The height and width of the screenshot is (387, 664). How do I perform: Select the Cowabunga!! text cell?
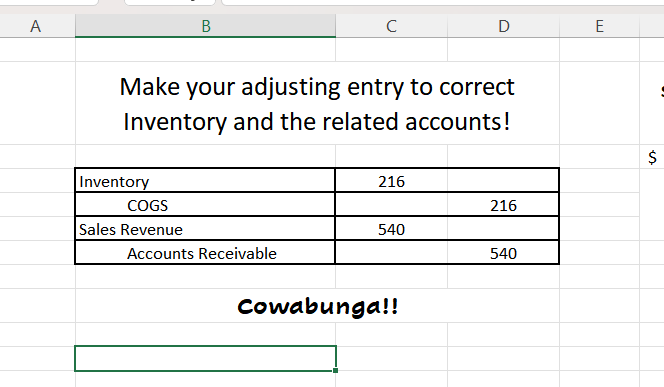pos(317,306)
